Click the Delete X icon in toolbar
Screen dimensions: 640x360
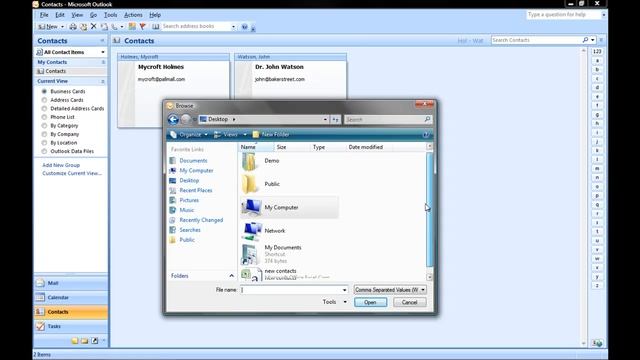(x=93, y=27)
